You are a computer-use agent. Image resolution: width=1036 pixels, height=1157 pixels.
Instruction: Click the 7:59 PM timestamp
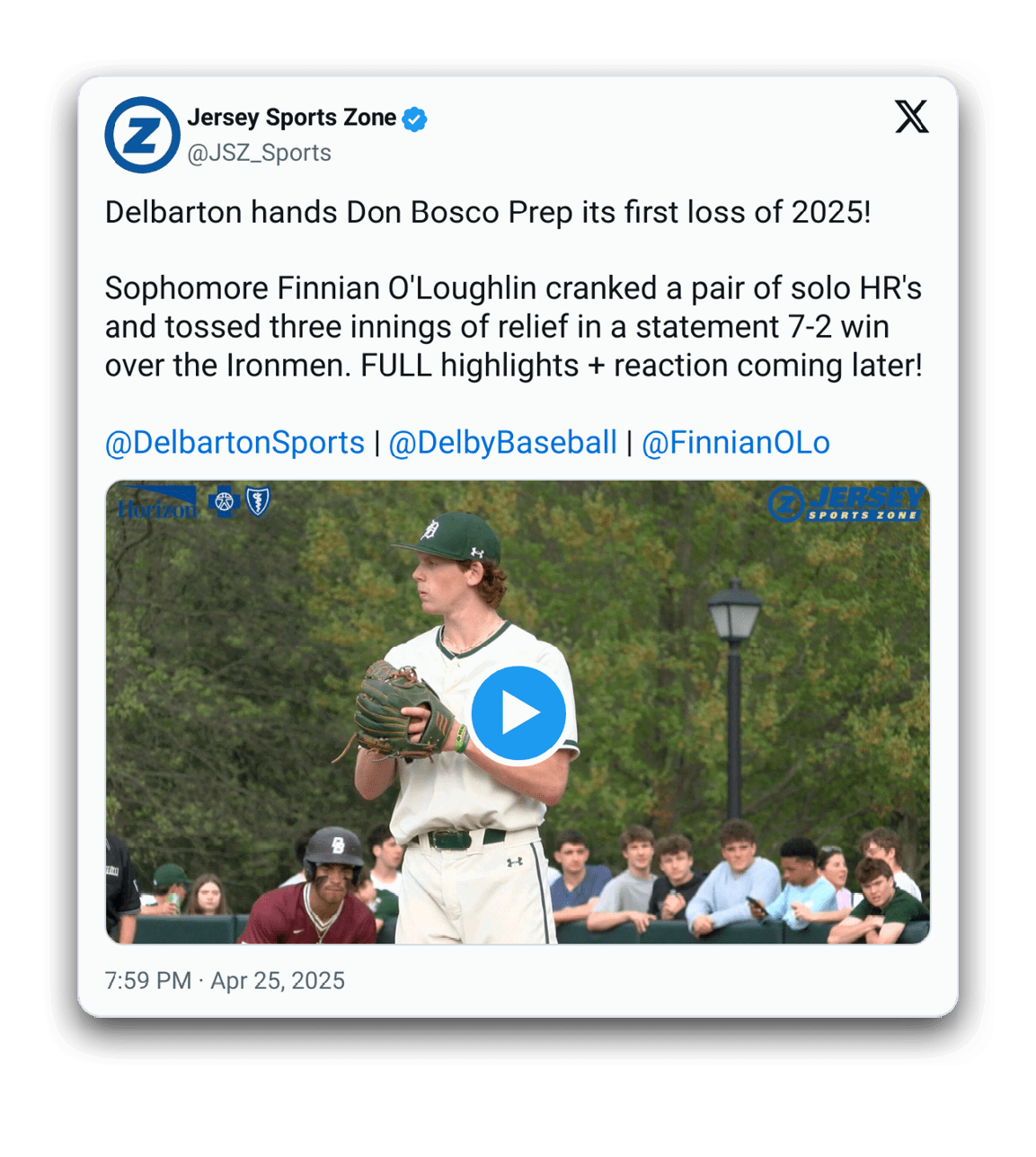click(x=147, y=981)
